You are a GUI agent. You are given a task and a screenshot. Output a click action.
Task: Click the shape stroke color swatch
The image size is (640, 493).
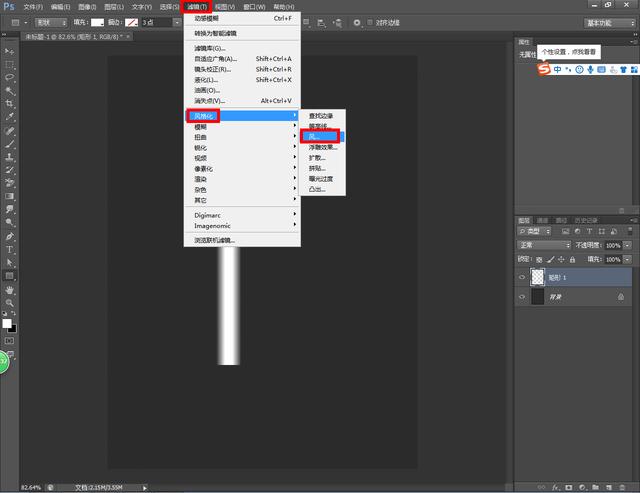pyautogui.click(x=131, y=22)
